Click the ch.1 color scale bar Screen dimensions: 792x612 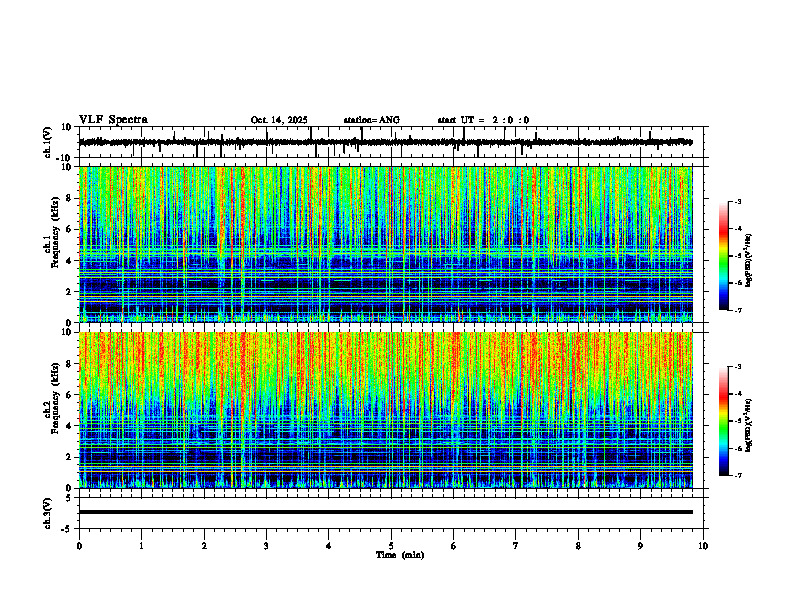pyautogui.click(x=724, y=256)
